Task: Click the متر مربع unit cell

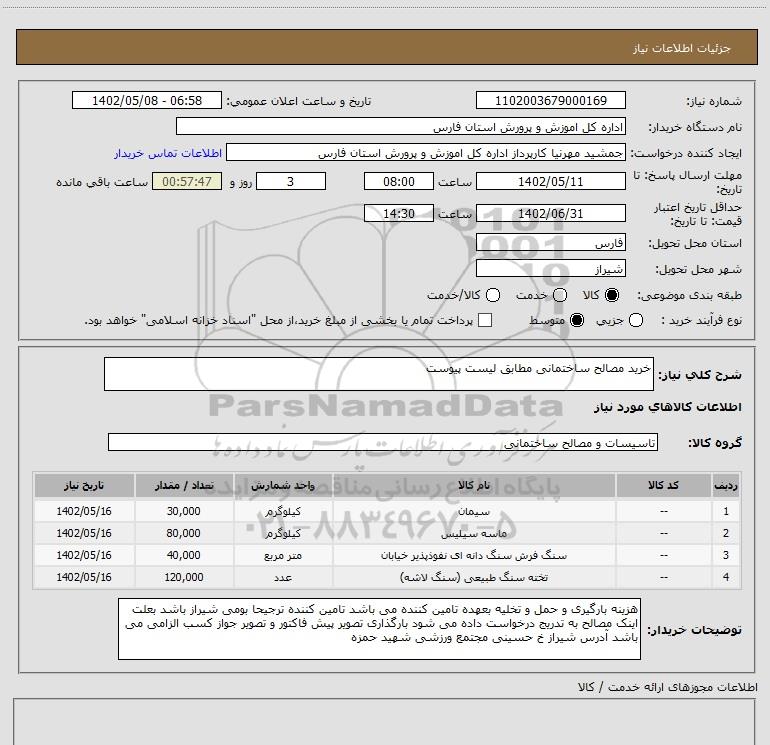Action: tap(283, 555)
